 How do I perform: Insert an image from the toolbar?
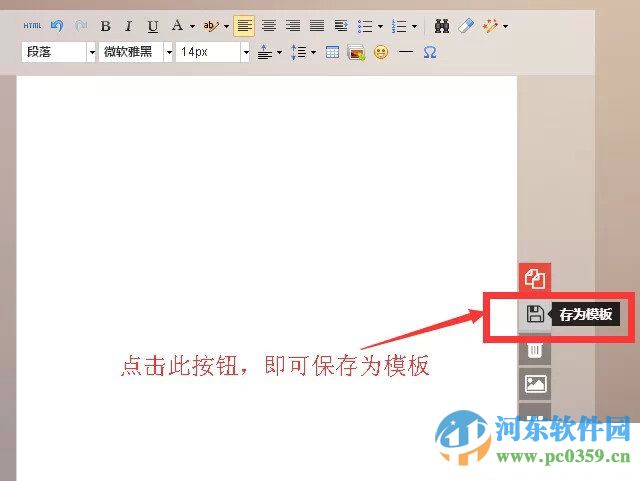356,53
